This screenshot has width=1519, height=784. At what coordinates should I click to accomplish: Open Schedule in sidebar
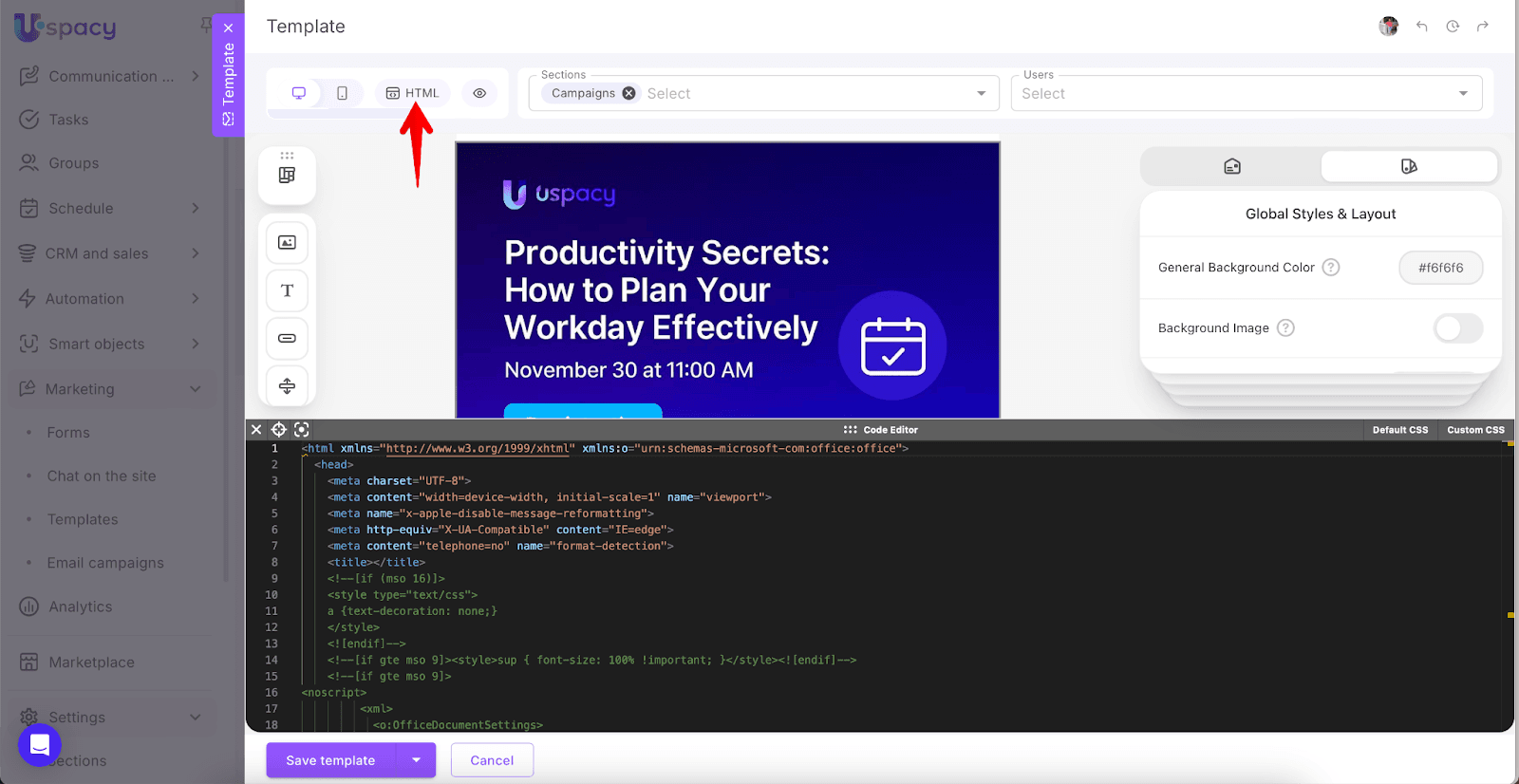(81, 208)
